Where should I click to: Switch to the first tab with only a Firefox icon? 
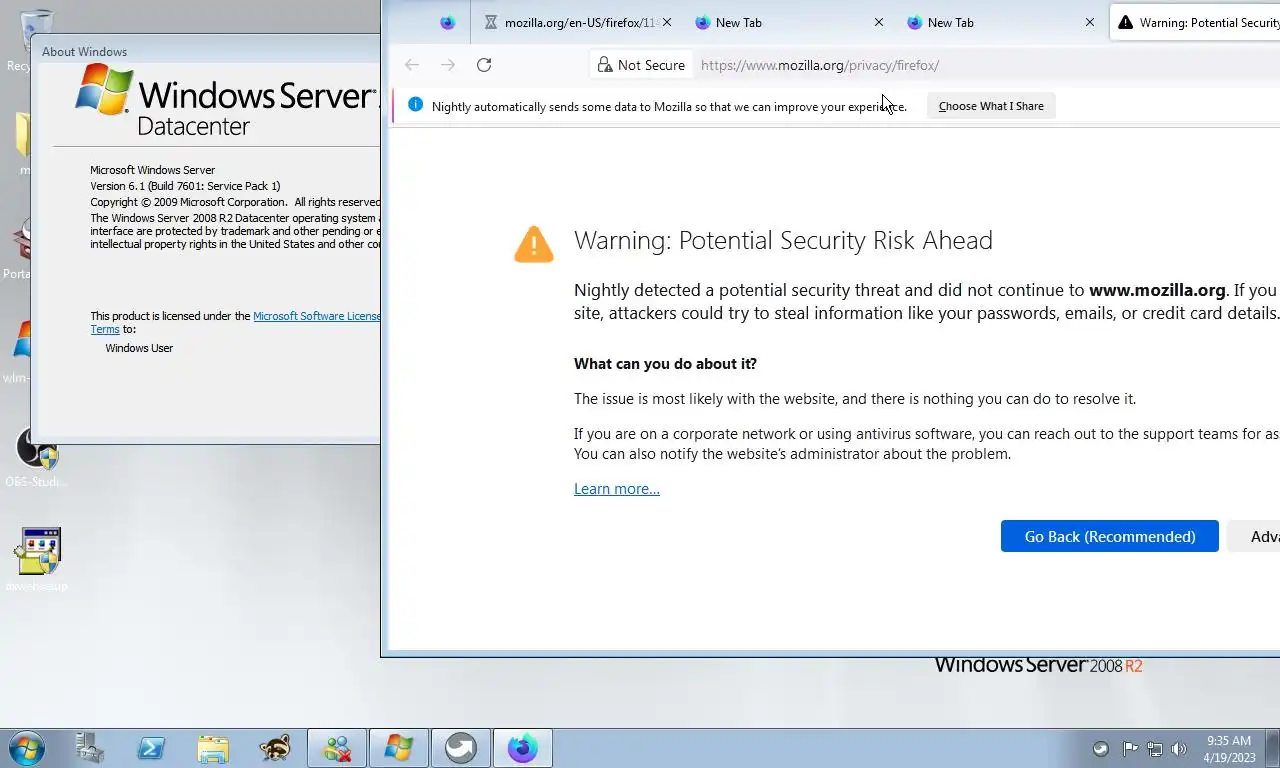tap(447, 22)
